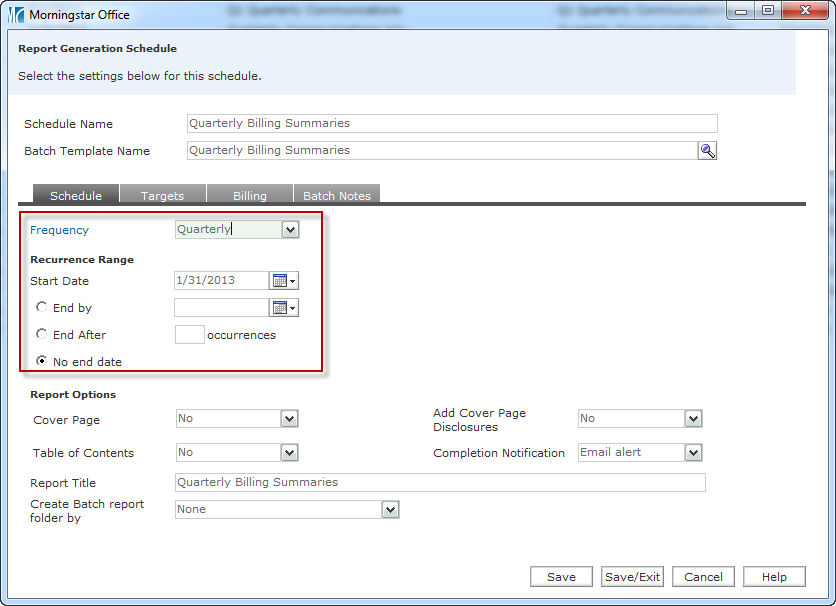
Task: Open the Start Date calendar picker
Action: click(x=285, y=281)
